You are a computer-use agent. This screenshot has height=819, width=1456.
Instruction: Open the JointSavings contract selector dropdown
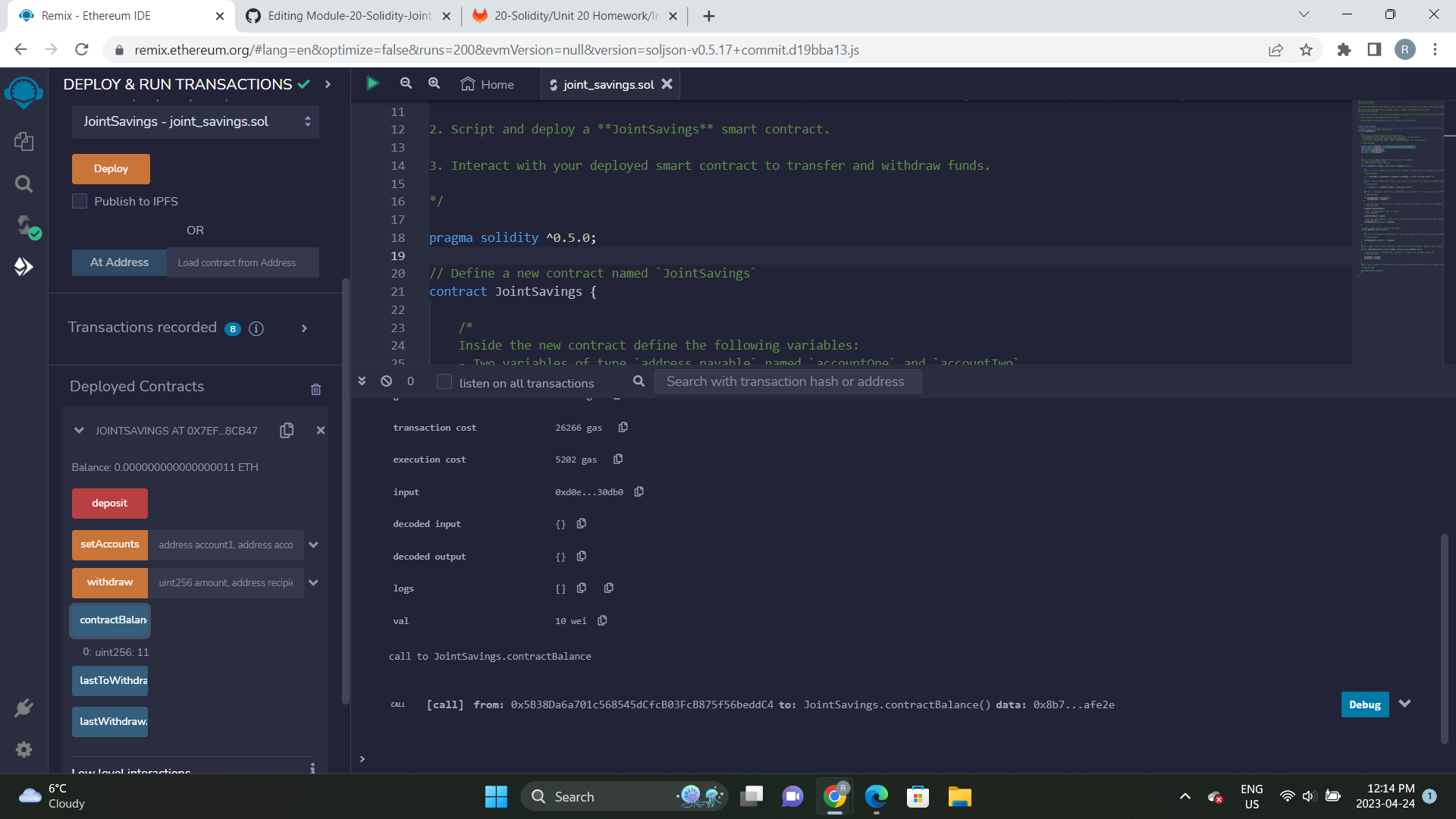pos(196,121)
